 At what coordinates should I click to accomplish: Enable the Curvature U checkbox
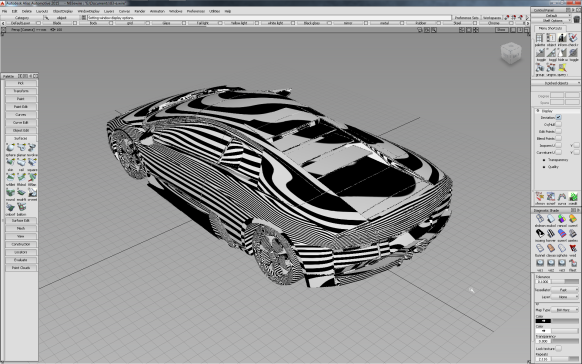tap(558, 153)
